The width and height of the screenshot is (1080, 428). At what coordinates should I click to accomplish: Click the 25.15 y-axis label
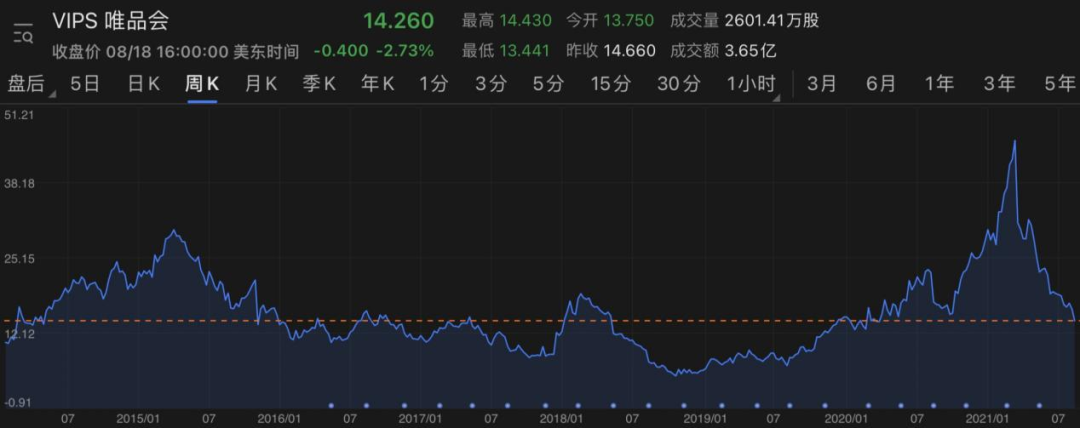[x=18, y=258]
